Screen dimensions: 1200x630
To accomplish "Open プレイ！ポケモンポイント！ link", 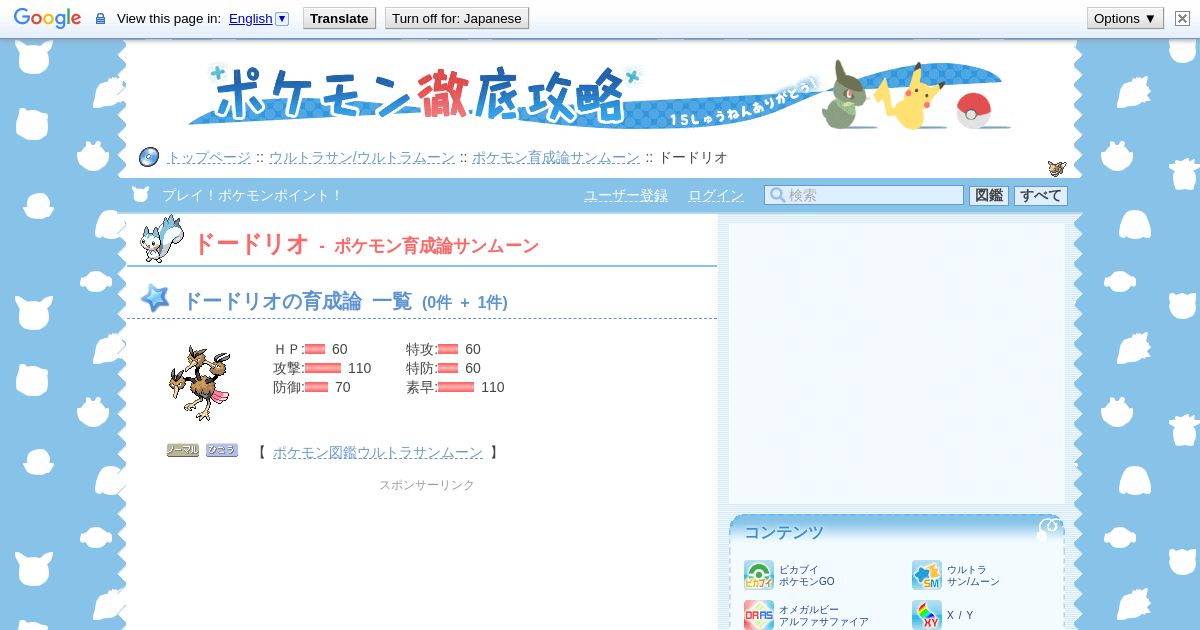I will click(252, 196).
